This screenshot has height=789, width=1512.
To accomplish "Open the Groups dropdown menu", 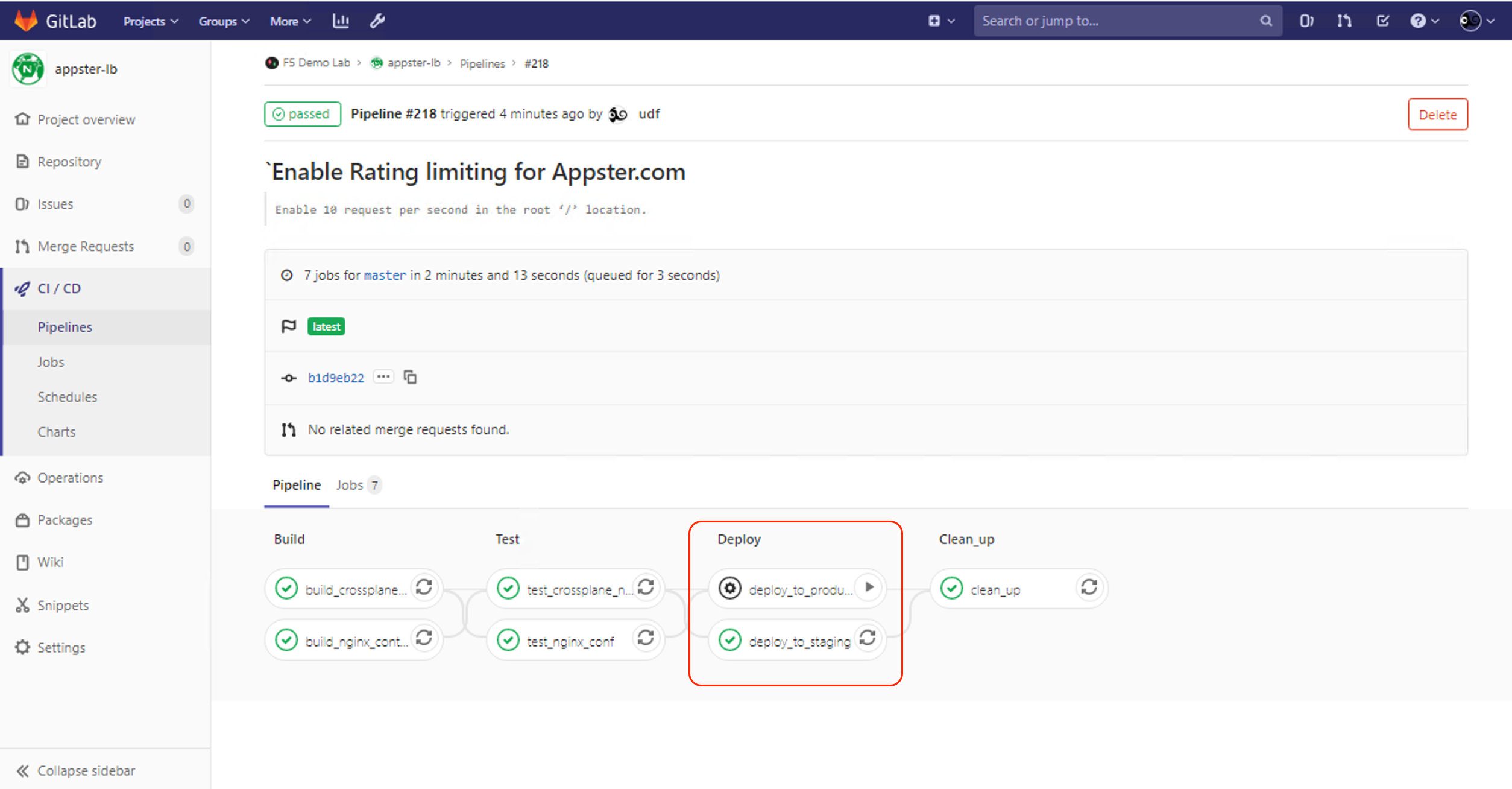I will [x=224, y=21].
